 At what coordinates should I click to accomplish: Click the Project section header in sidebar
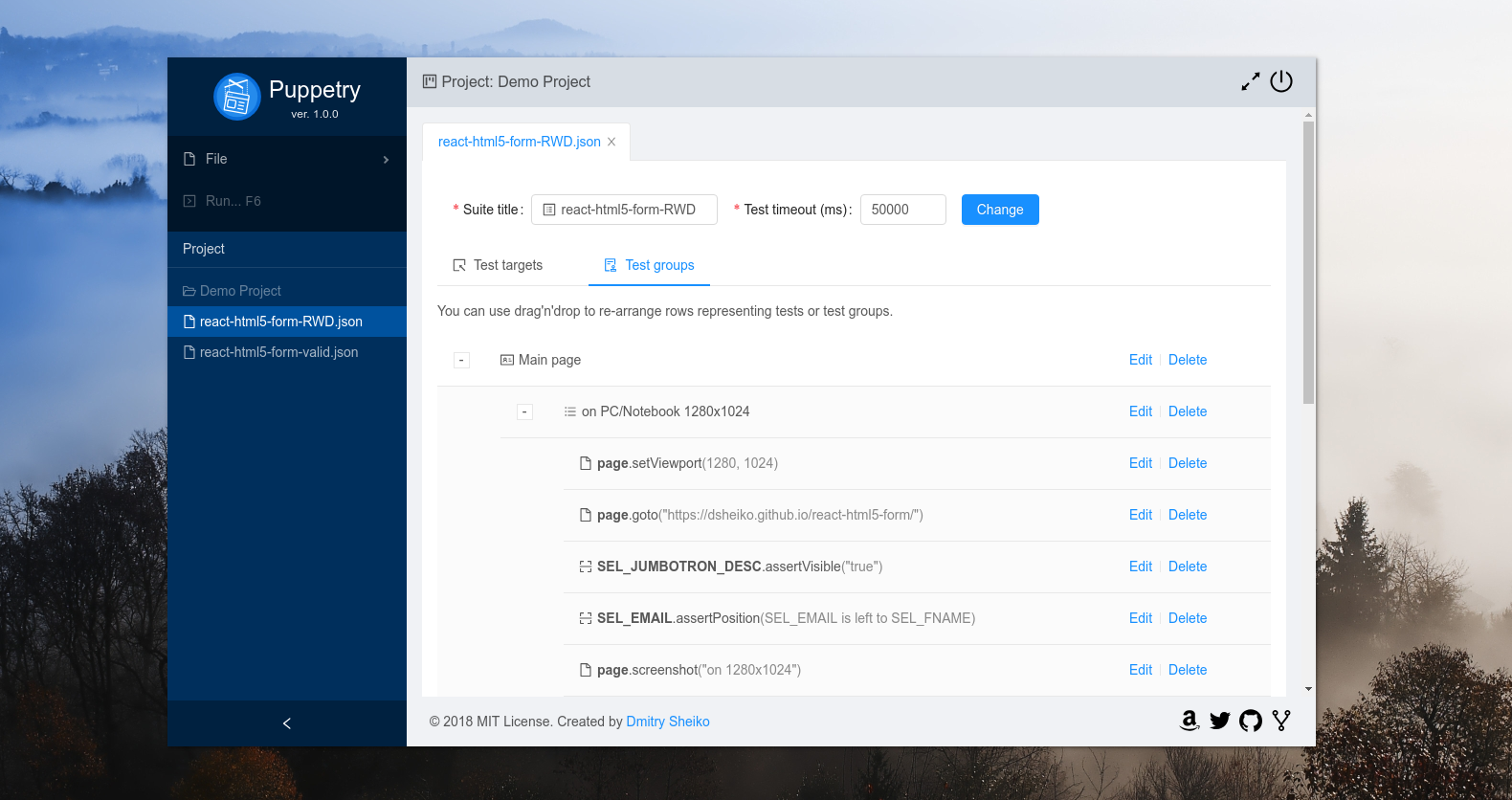tap(287, 249)
